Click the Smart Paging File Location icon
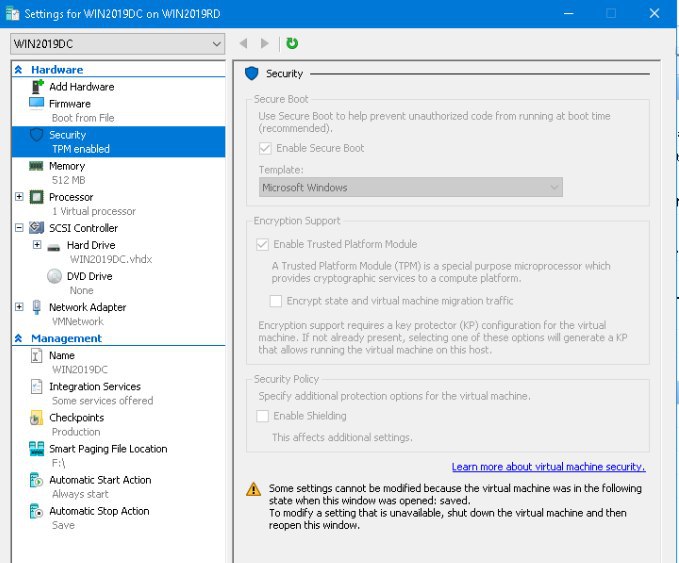679x563 pixels. (x=36, y=449)
